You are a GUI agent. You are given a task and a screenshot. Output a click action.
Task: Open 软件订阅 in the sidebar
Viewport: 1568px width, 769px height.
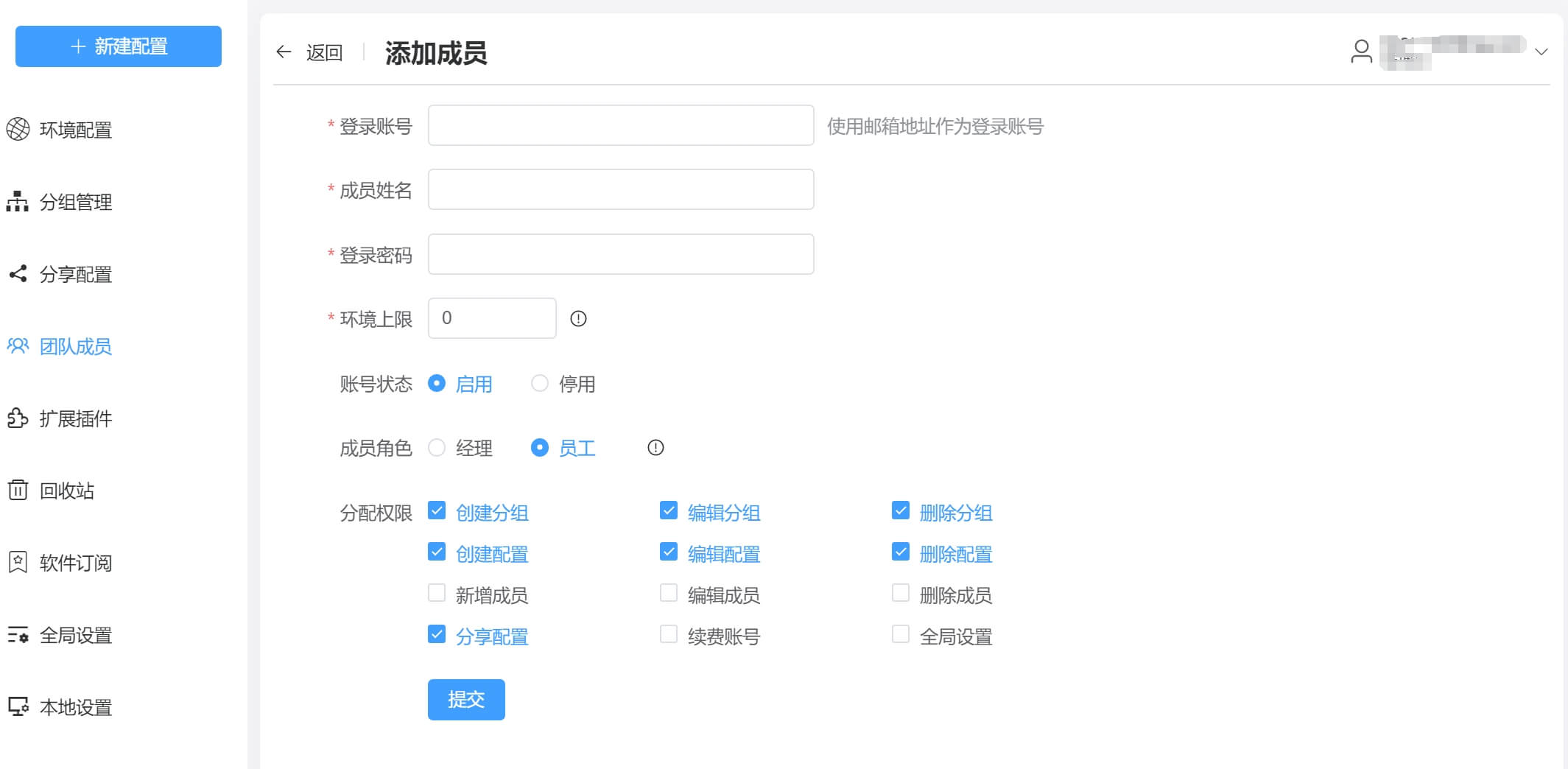click(75, 563)
